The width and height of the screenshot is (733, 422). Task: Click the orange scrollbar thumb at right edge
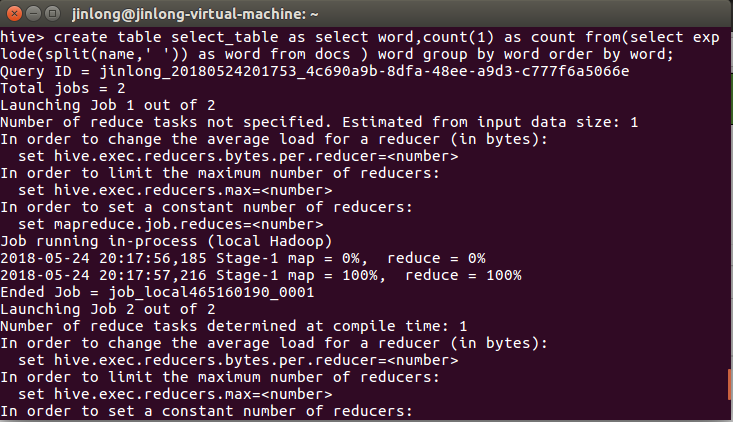729,384
